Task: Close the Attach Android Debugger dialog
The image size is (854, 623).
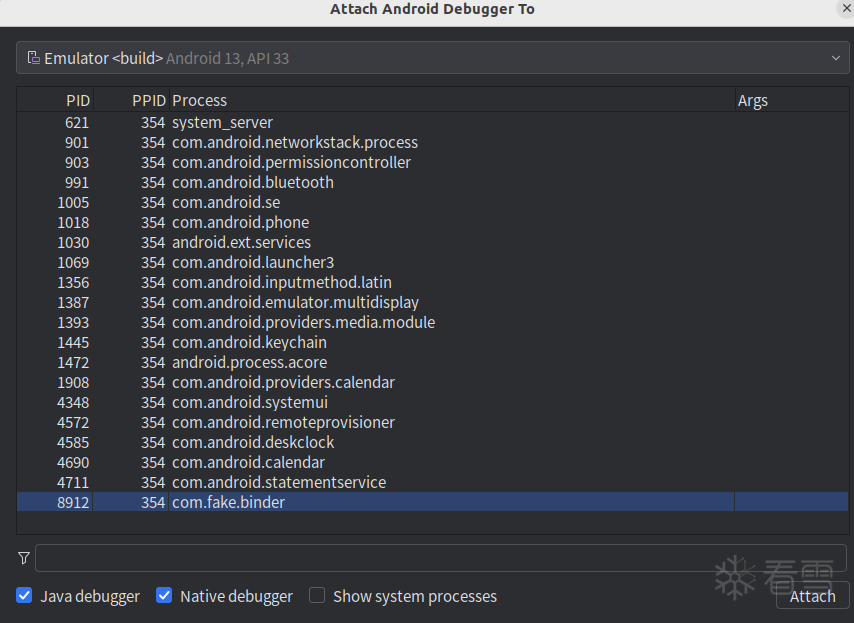Action: (846, 8)
